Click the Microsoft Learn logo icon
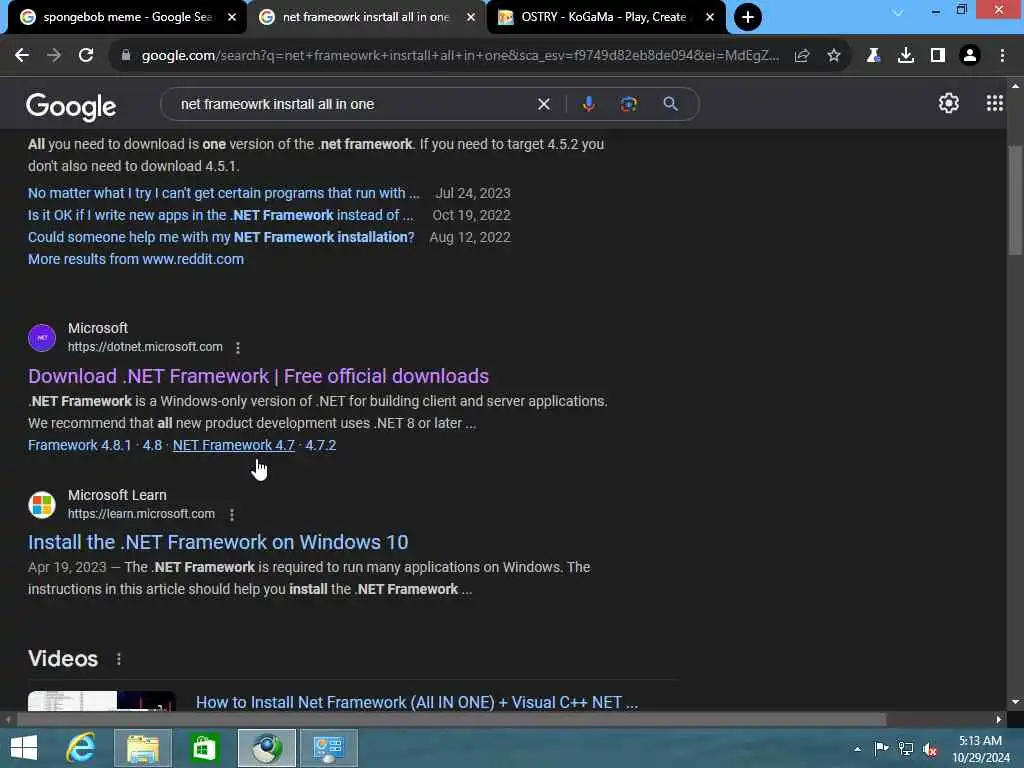1024x768 pixels. click(42, 505)
